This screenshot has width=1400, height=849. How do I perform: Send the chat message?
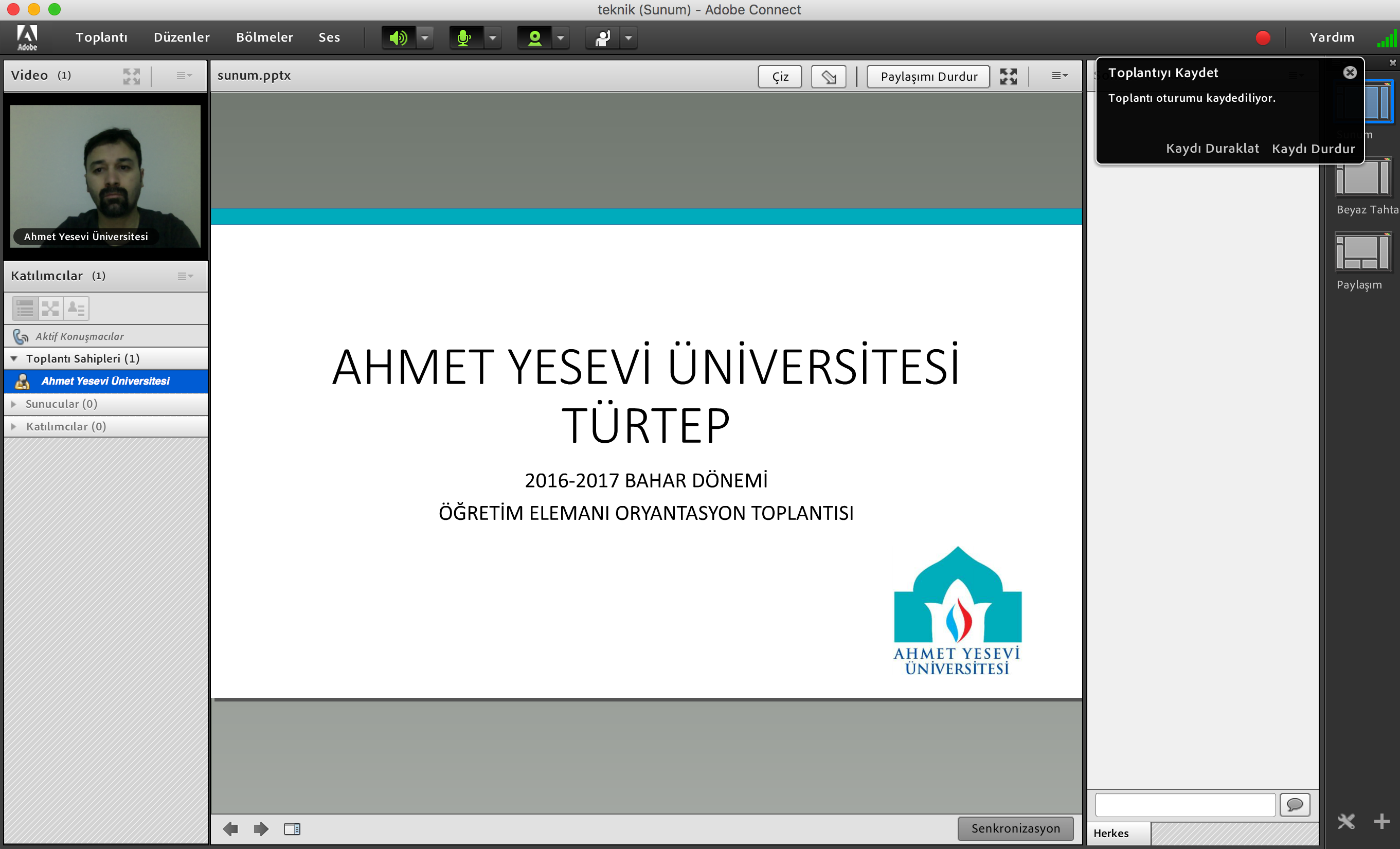click(1295, 805)
